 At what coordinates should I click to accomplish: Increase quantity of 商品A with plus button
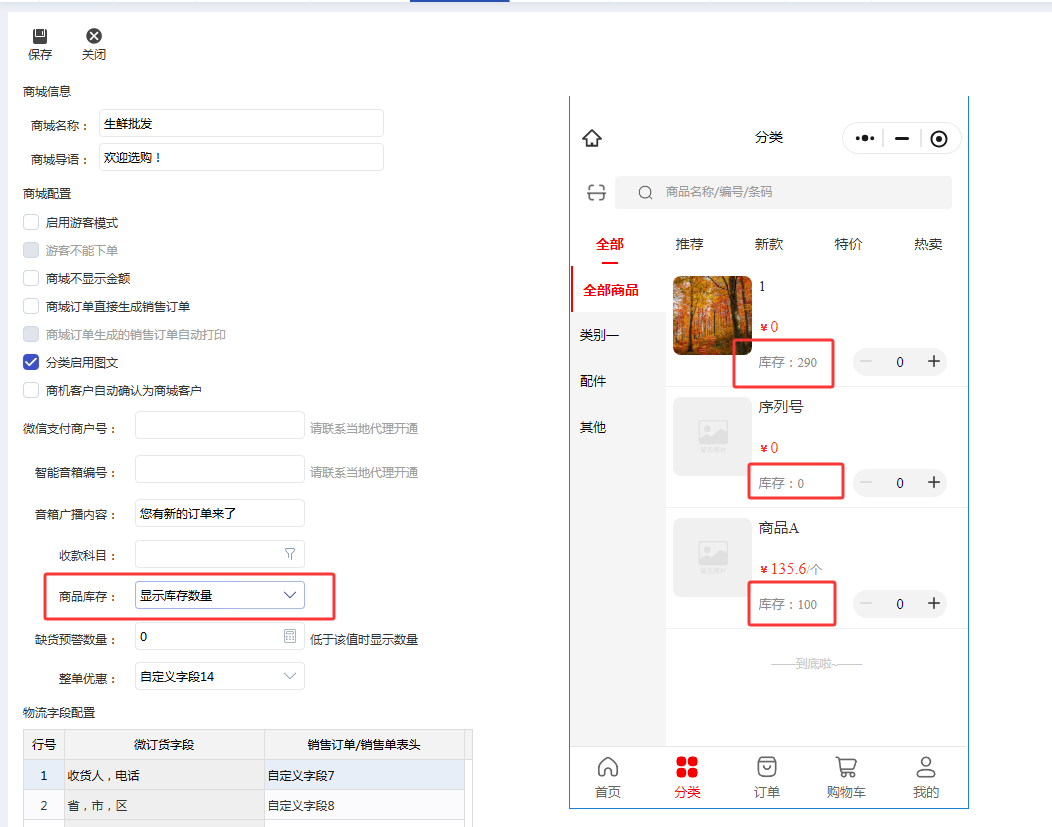[x=934, y=603]
